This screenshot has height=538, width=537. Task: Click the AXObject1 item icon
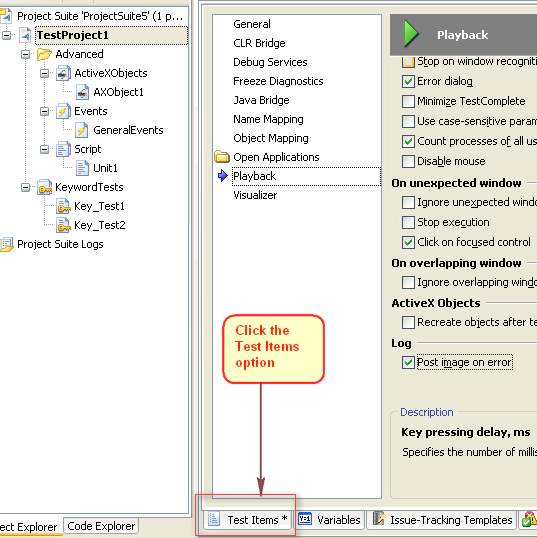click(x=82, y=92)
